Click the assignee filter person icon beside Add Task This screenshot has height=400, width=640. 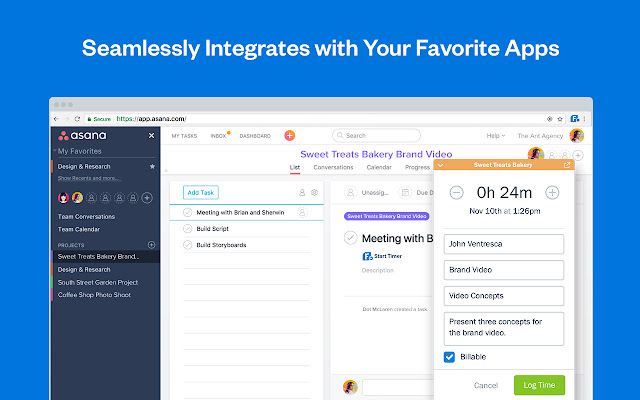(x=302, y=192)
